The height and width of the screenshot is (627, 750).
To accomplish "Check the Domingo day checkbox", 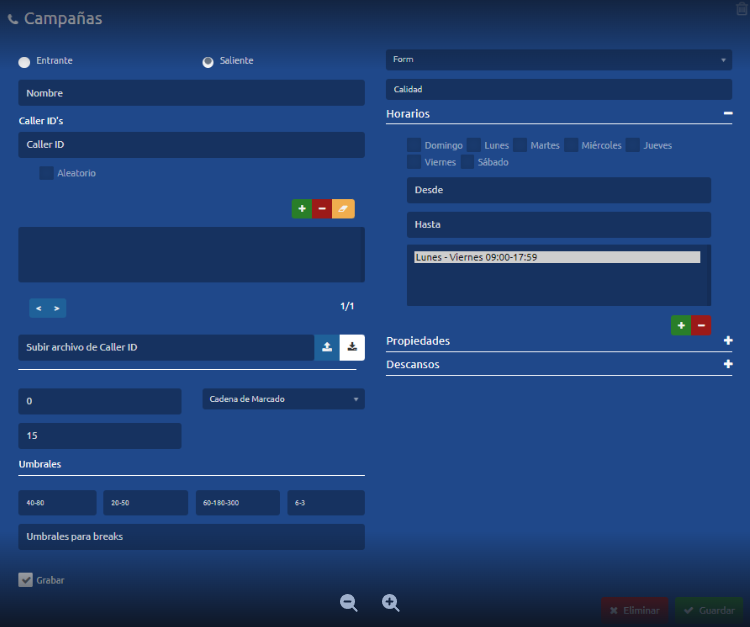I will 414,145.
